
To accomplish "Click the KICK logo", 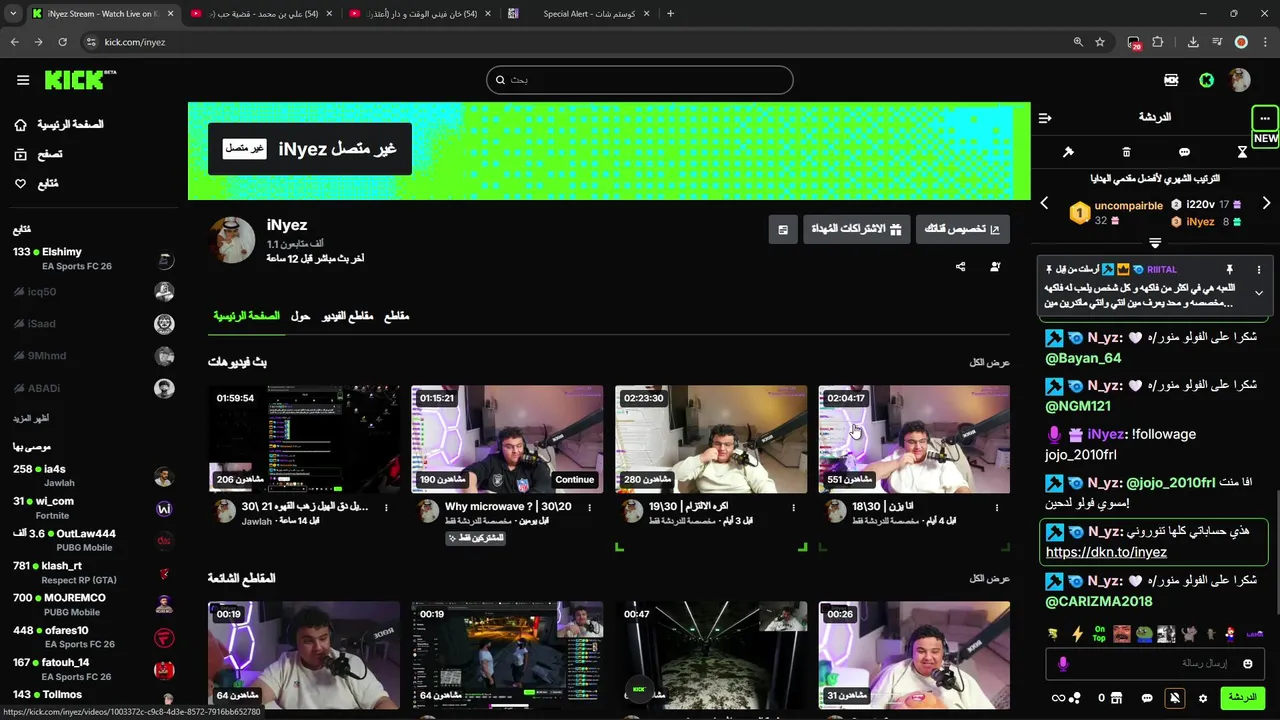I will point(80,80).
